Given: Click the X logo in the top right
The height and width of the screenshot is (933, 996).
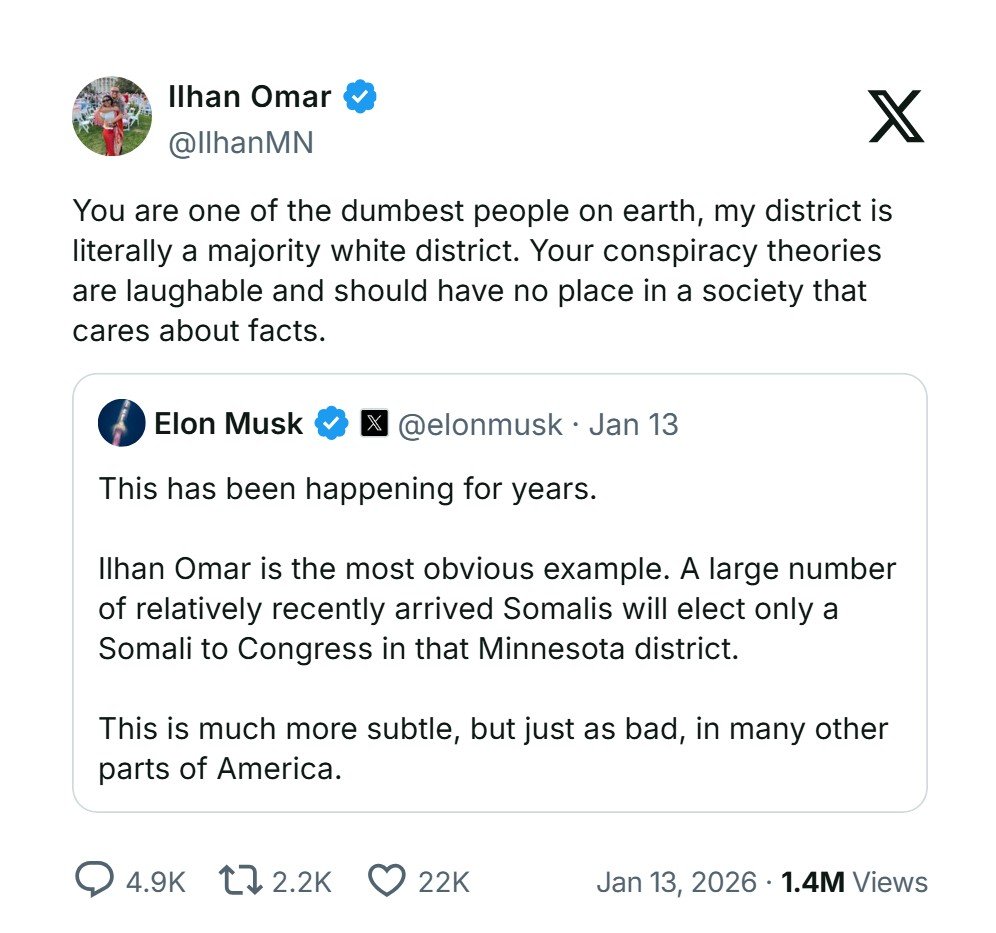Looking at the screenshot, I should tap(895, 116).
